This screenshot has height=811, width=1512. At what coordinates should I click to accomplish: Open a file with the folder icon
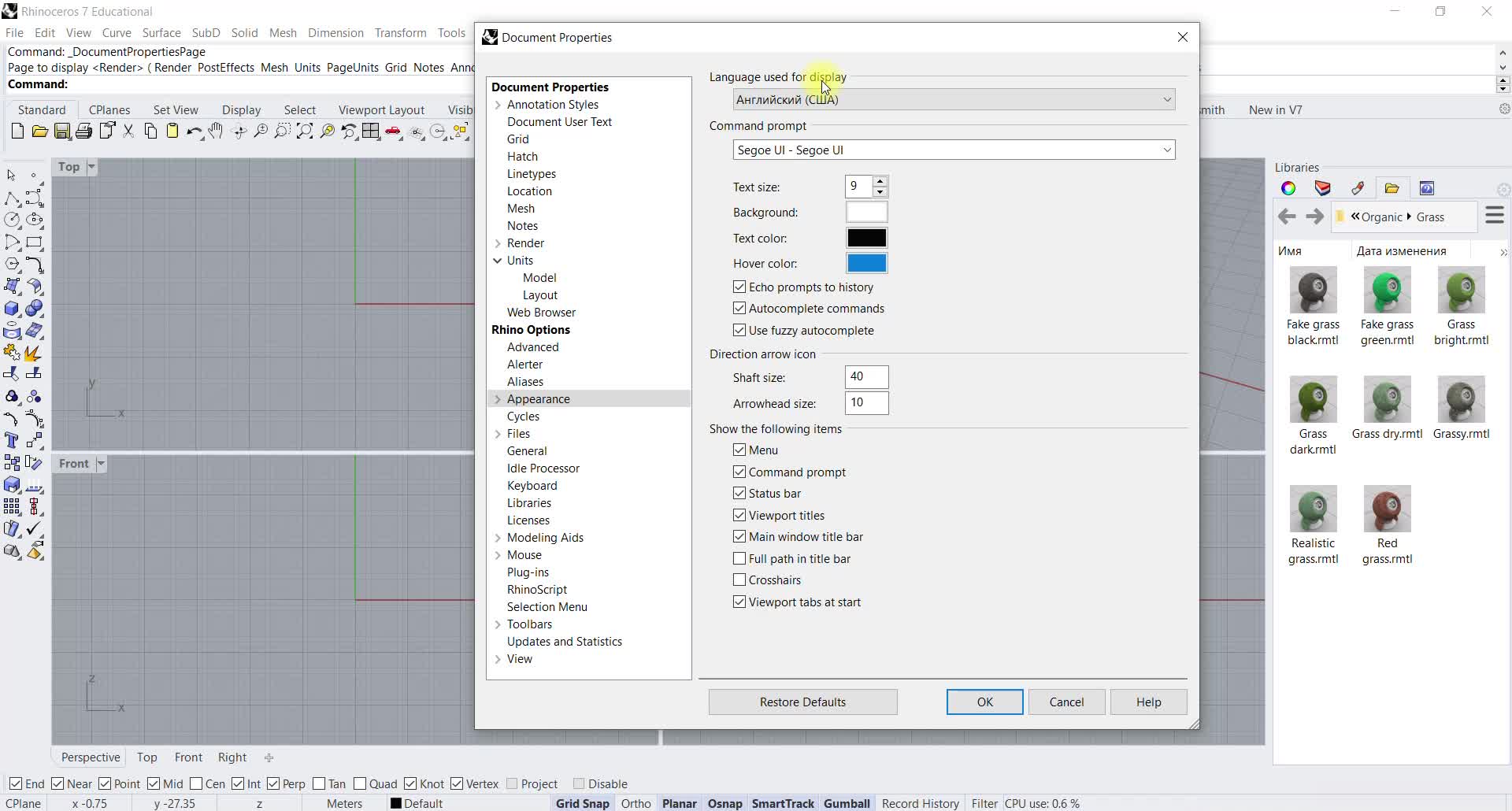tap(39, 131)
